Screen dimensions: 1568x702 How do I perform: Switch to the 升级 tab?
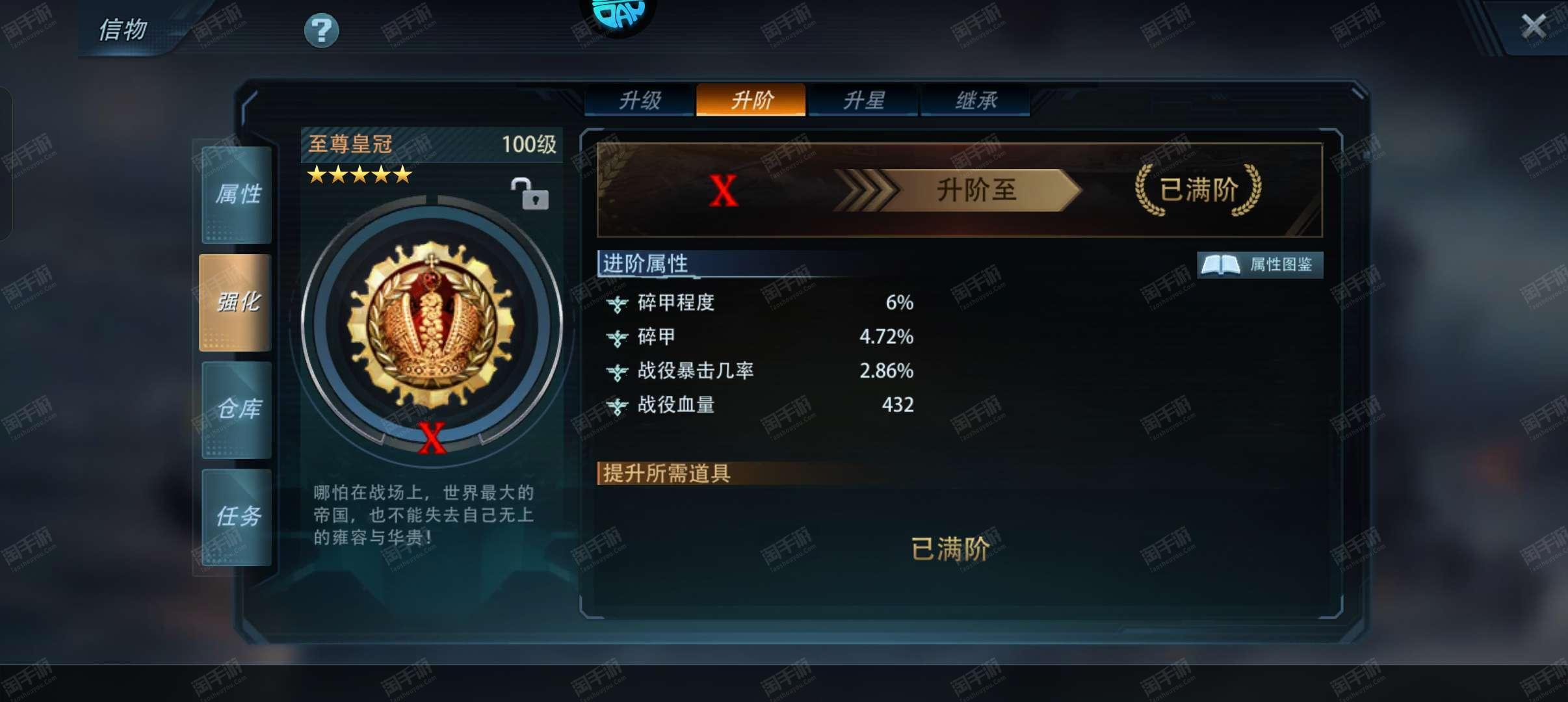pos(640,101)
